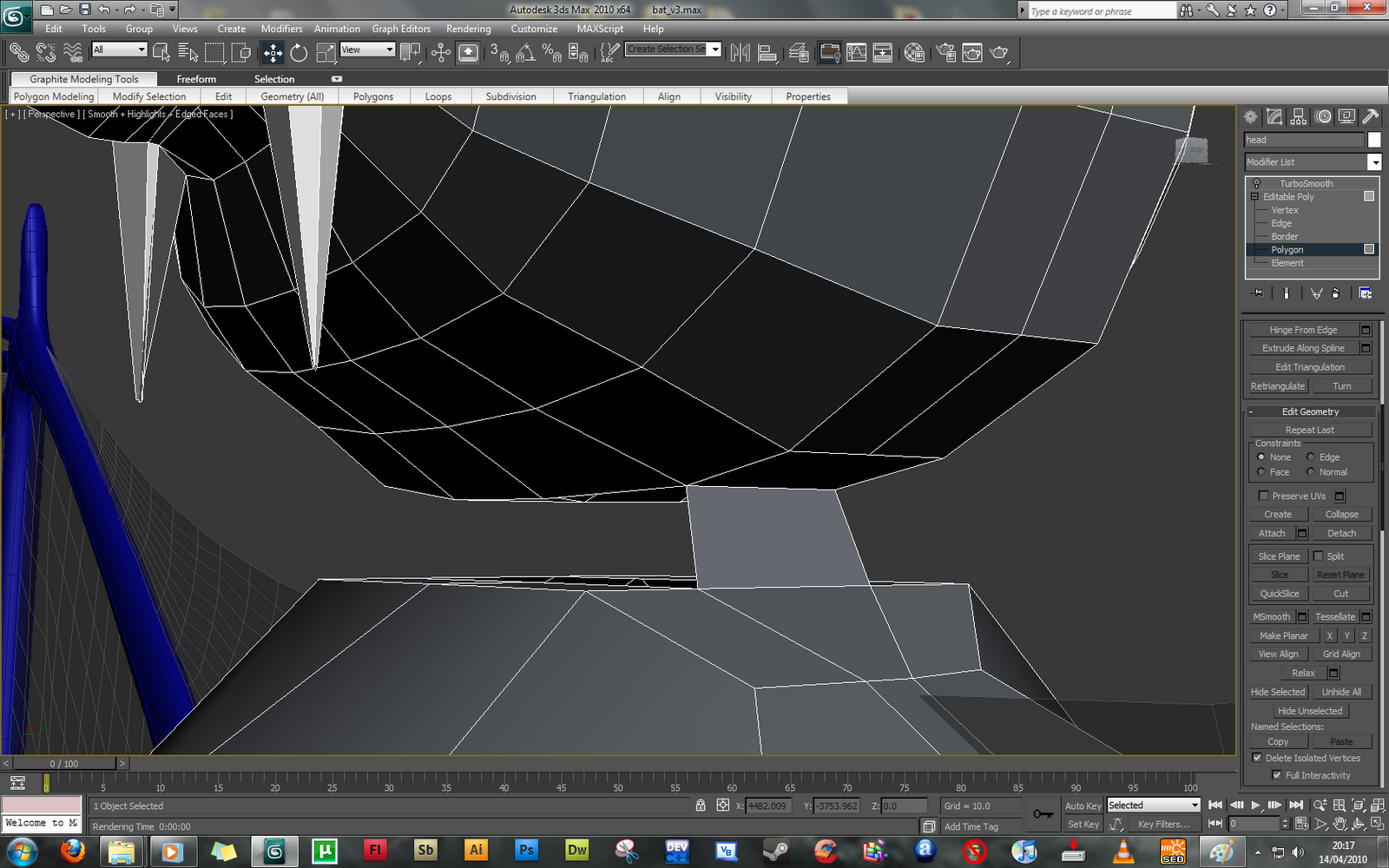The height and width of the screenshot is (868, 1389).
Task: Open the Utilities hammer panel tab
Action: (1371, 116)
